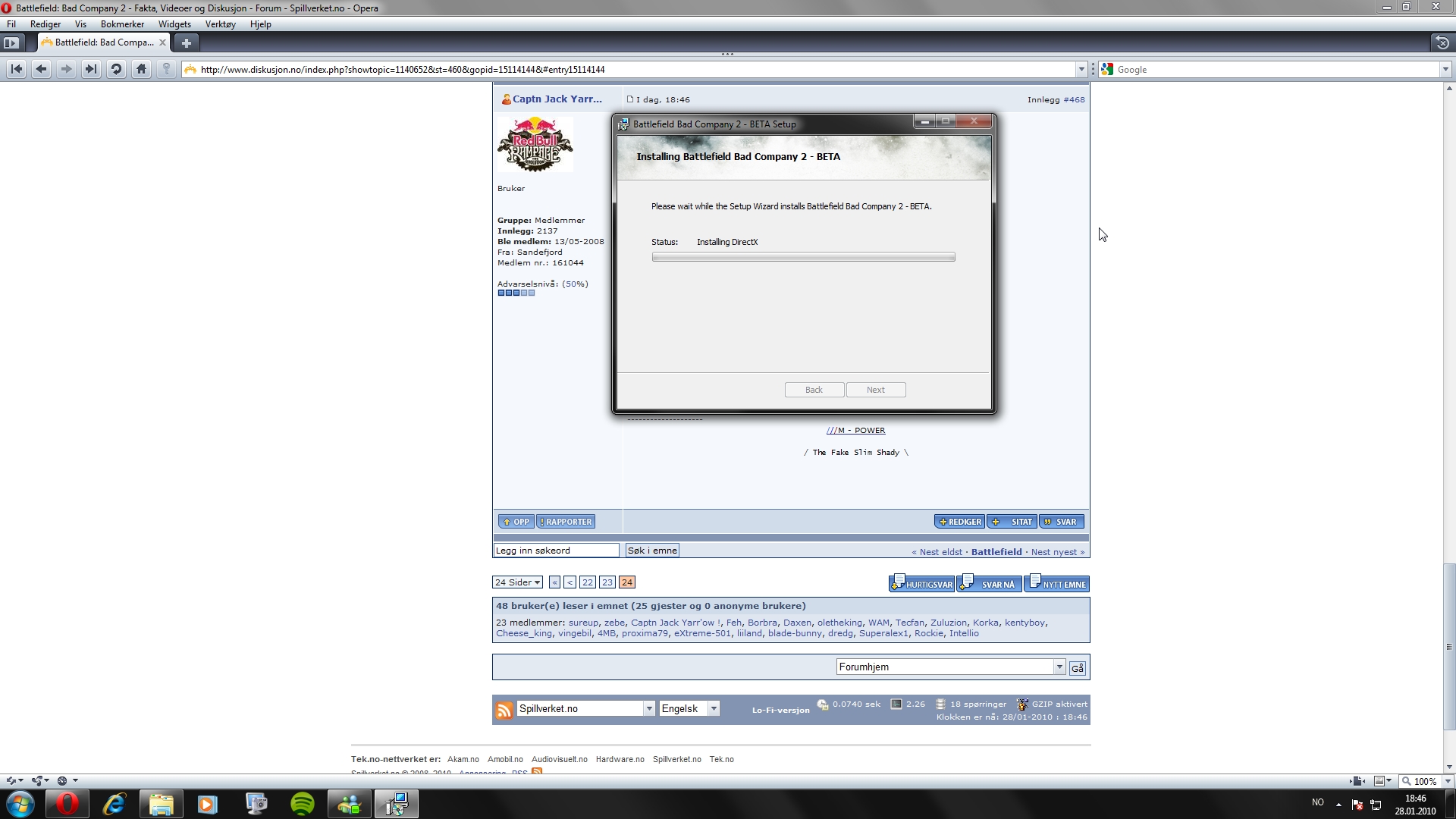Open Captn Jack Yarr... user profile

(557, 99)
